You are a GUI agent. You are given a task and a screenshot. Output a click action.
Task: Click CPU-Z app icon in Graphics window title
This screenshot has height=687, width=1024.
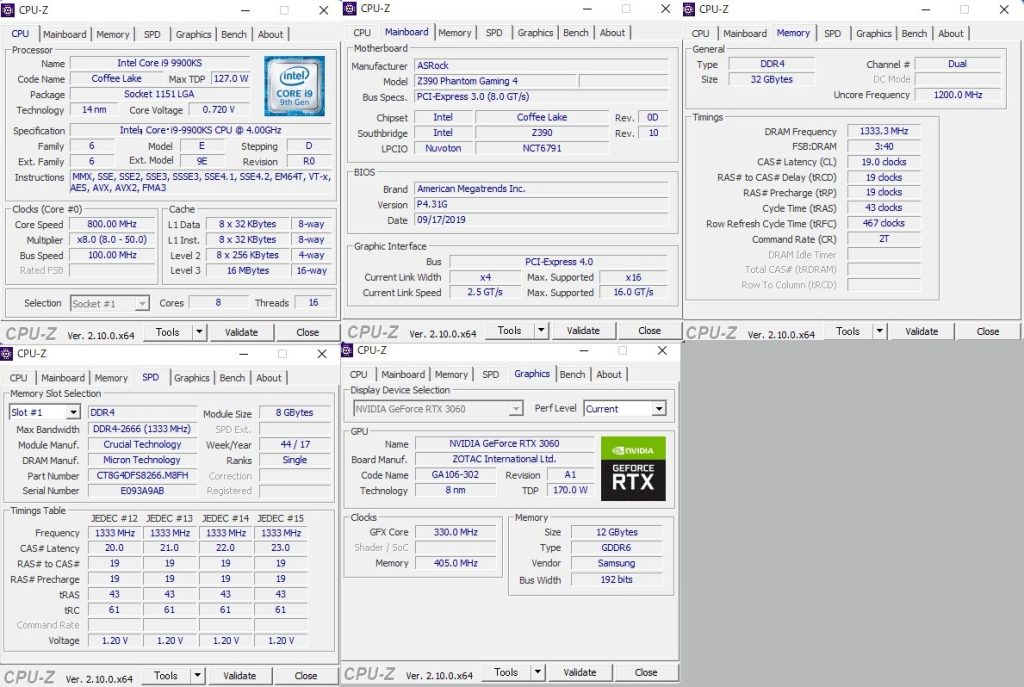(x=347, y=350)
